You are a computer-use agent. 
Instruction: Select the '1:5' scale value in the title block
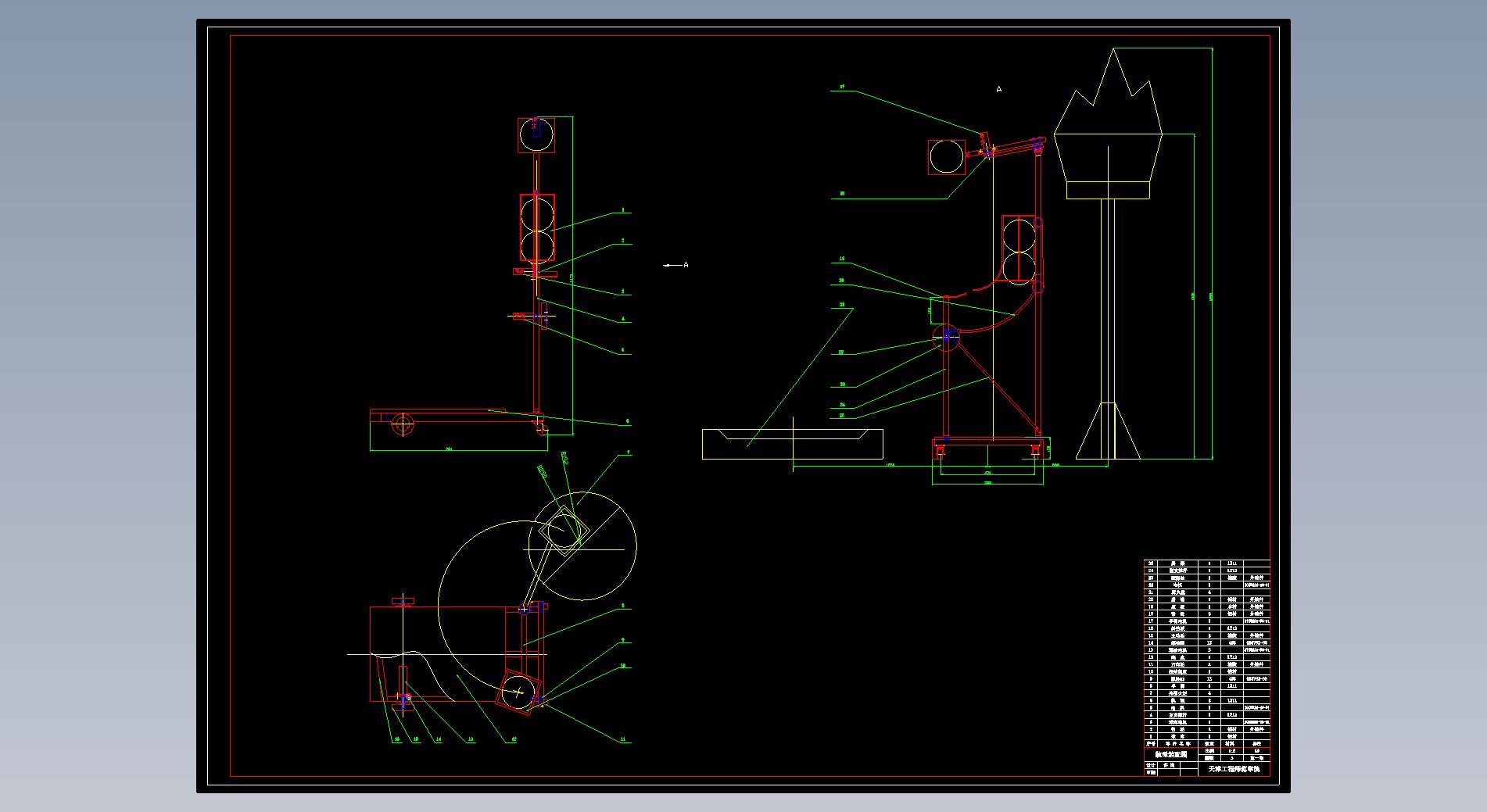1232,751
